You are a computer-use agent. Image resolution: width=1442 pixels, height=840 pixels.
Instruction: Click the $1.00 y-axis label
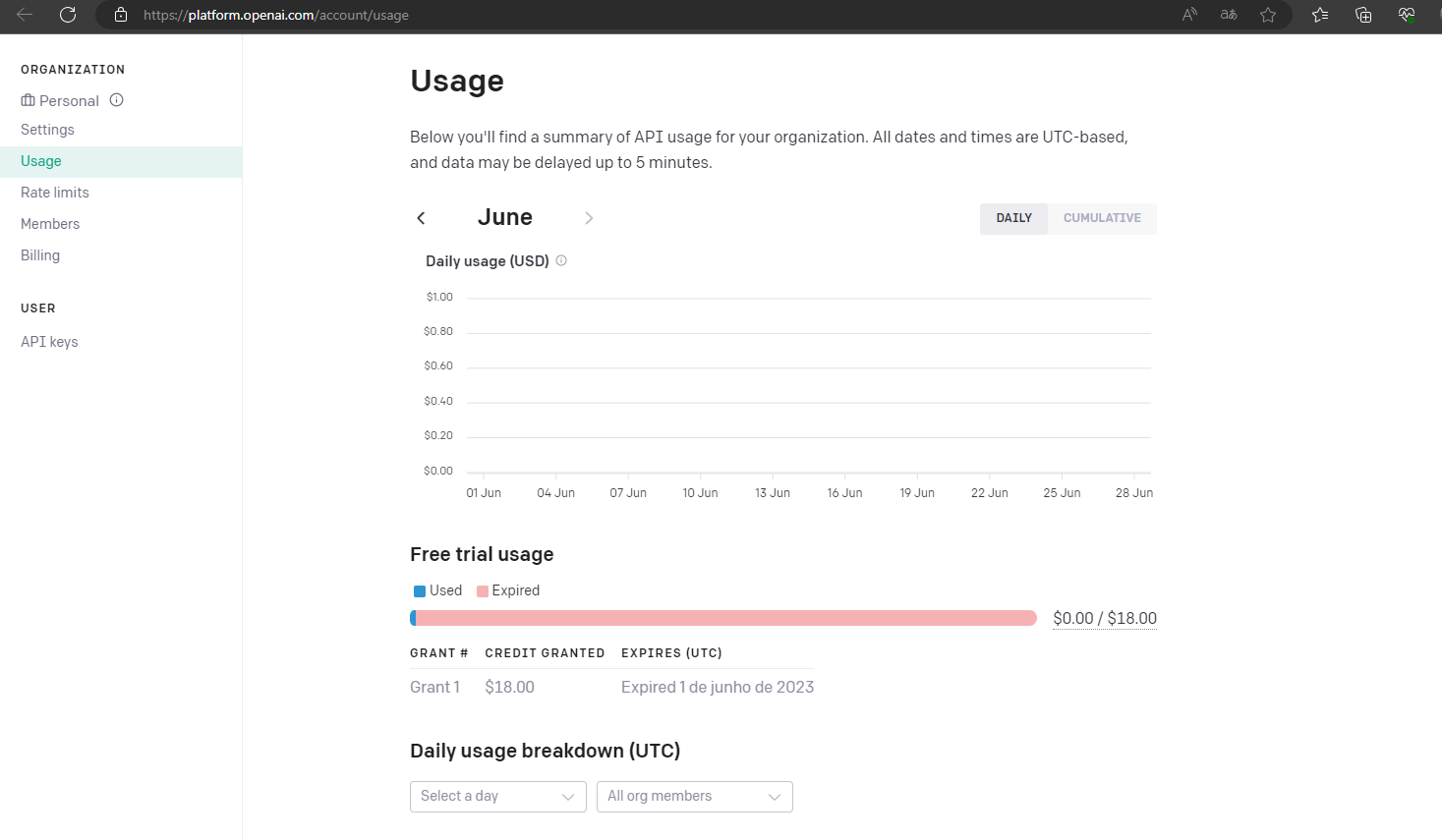click(439, 297)
